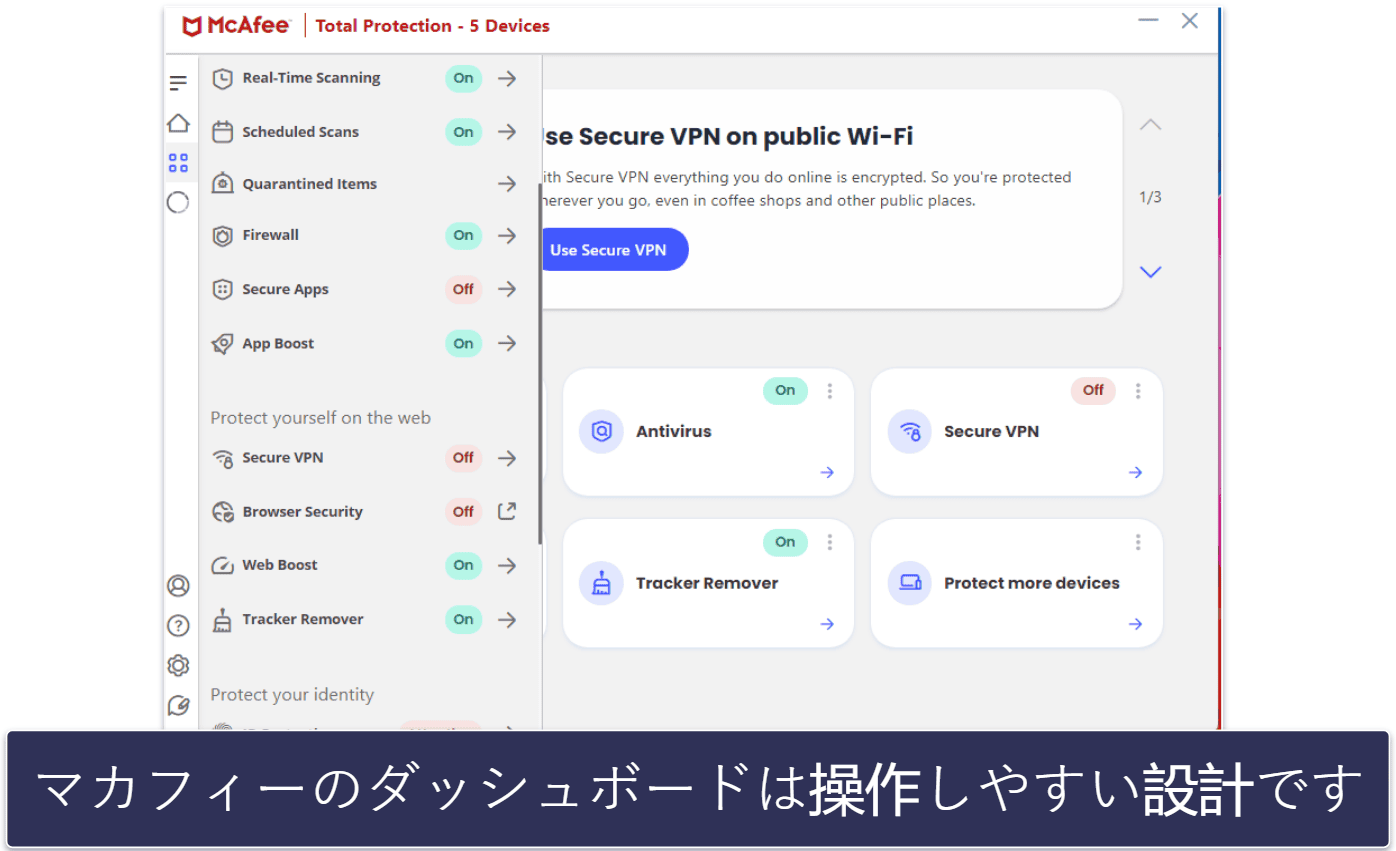1396x851 pixels.
Task: Click the Scheduled Scans calendar icon
Action: pyautogui.click(x=223, y=132)
